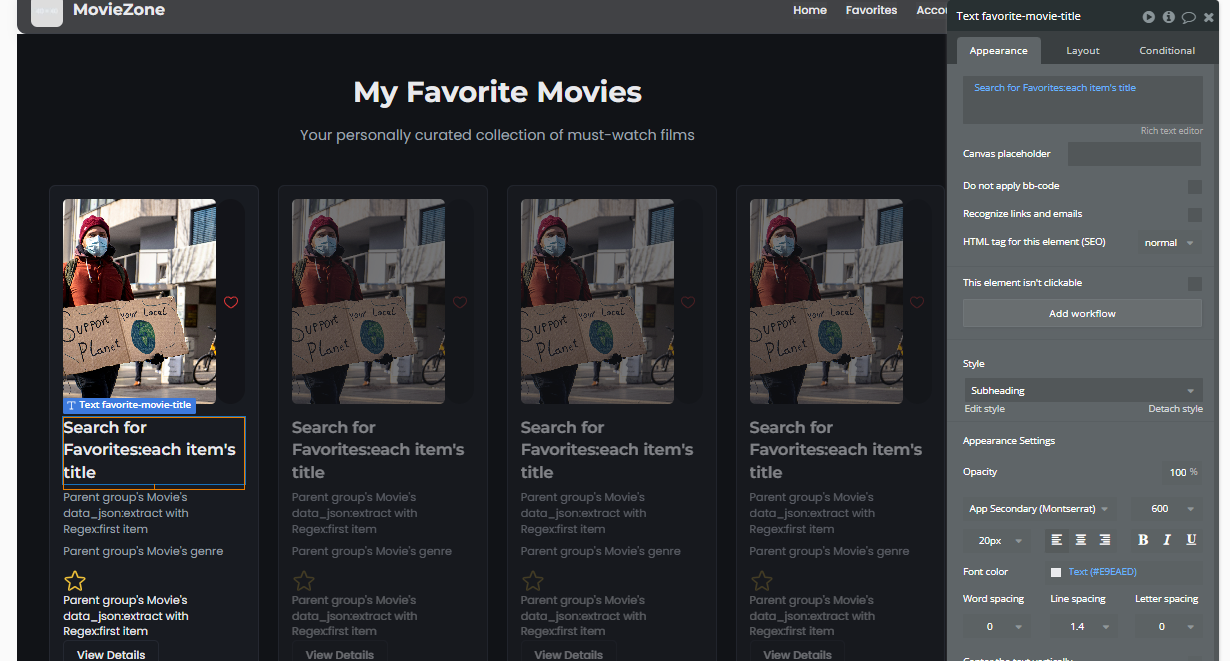Switch to the Appearance tab
1230x661 pixels.
[998, 51]
